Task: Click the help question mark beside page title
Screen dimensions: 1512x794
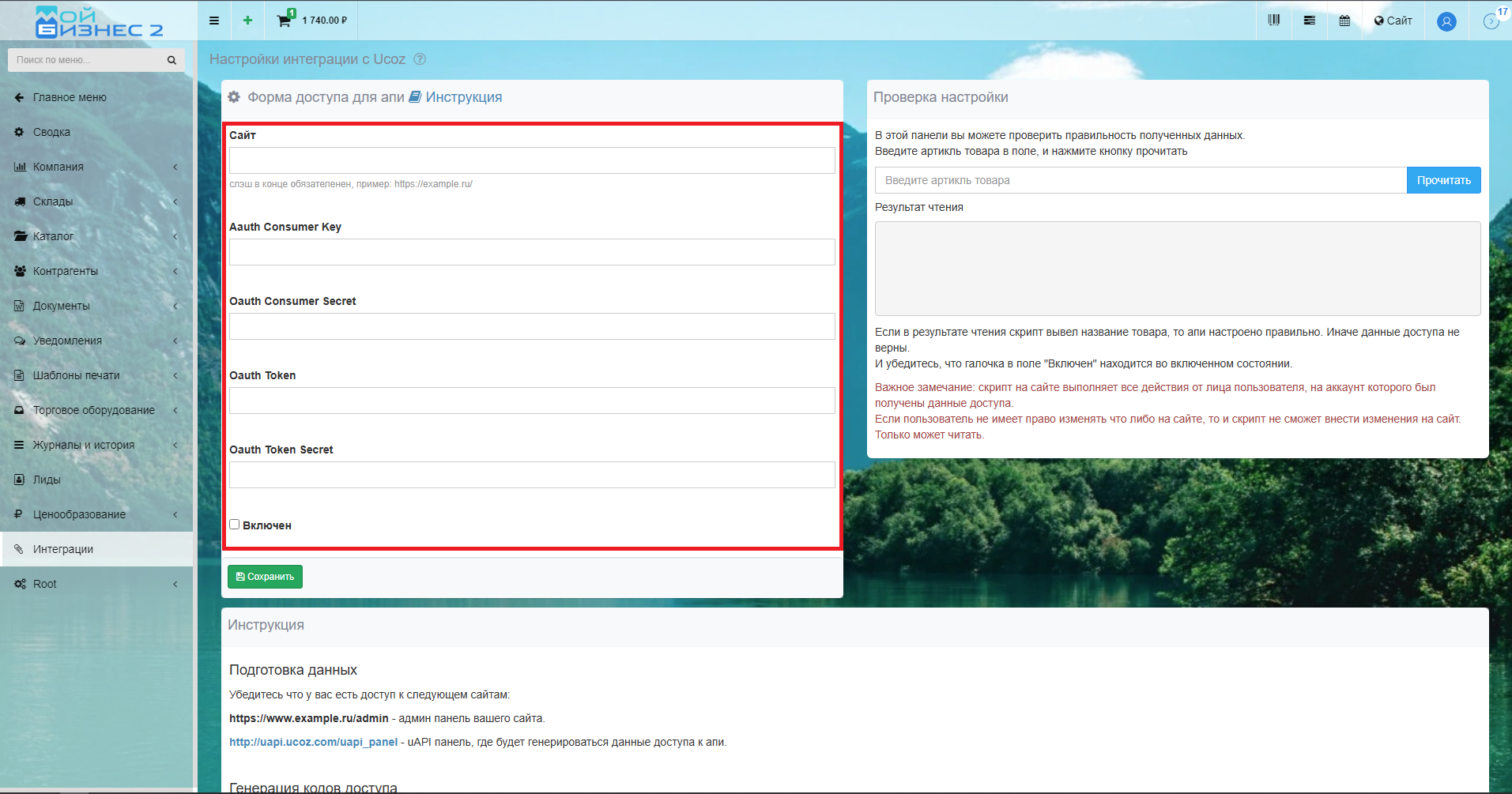Action: click(x=420, y=59)
